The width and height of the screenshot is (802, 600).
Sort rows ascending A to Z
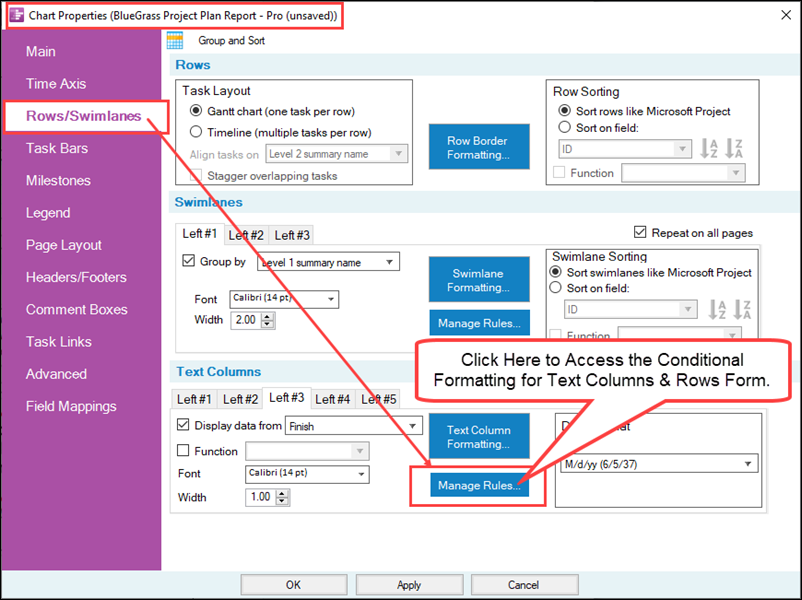pyautogui.click(x=710, y=148)
